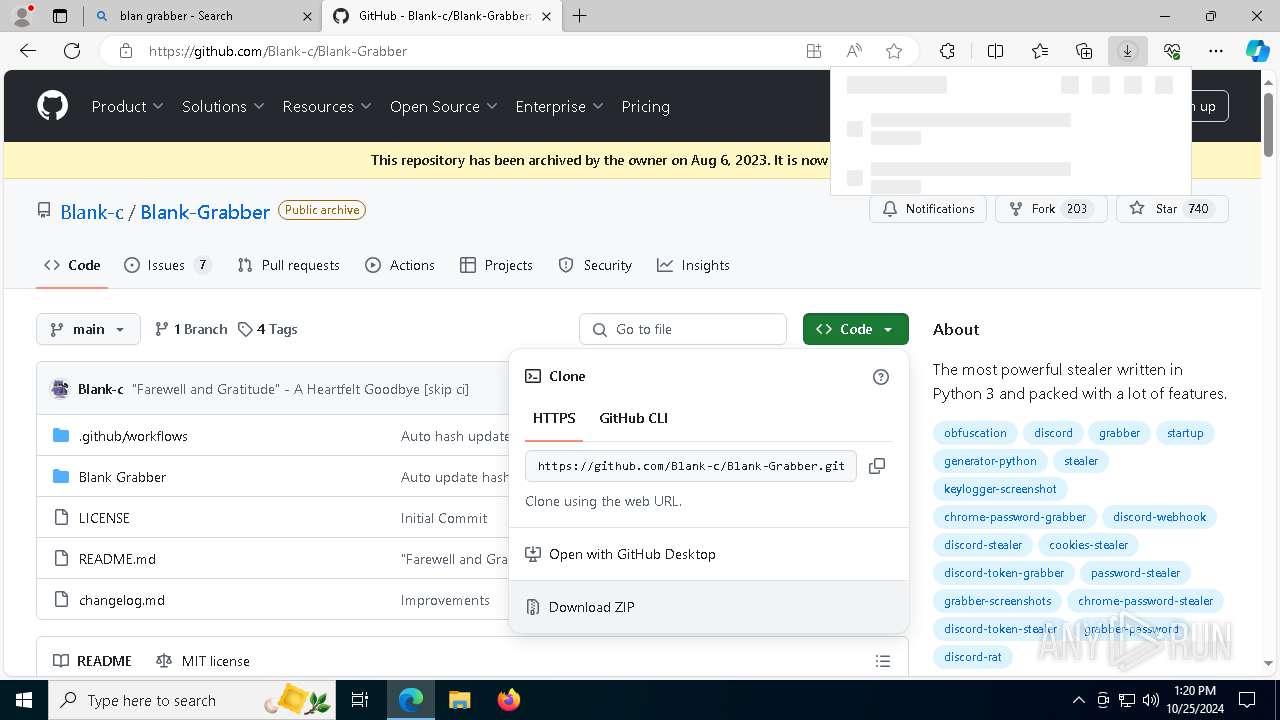Click the Download ZIP option

coord(709,607)
